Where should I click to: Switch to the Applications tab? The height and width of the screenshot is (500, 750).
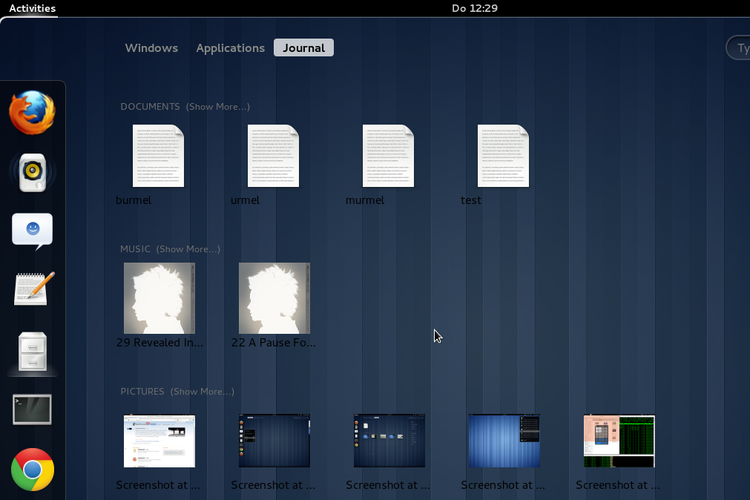pyautogui.click(x=230, y=48)
